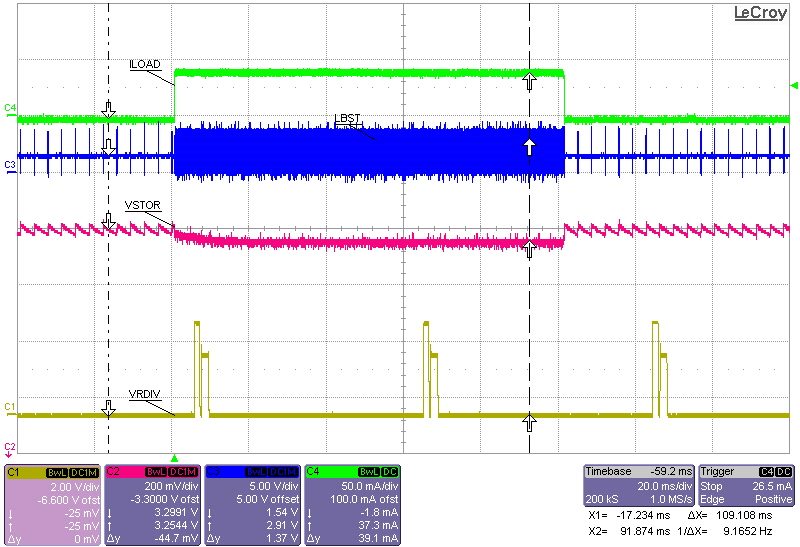Click the ILOAD trace label
The image size is (800, 547).
point(145,62)
